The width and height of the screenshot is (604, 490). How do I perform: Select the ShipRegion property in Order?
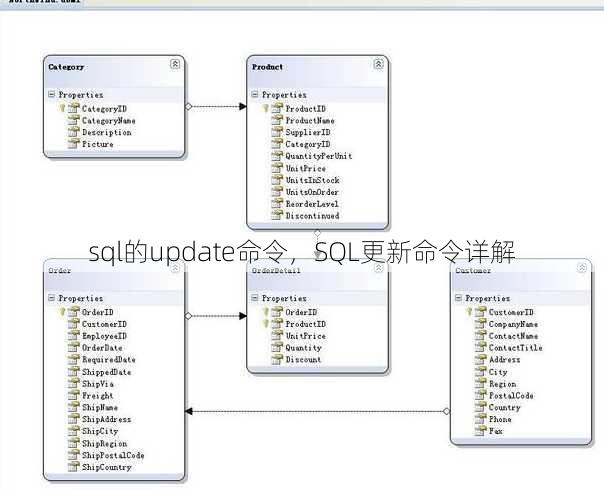coord(104,444)
